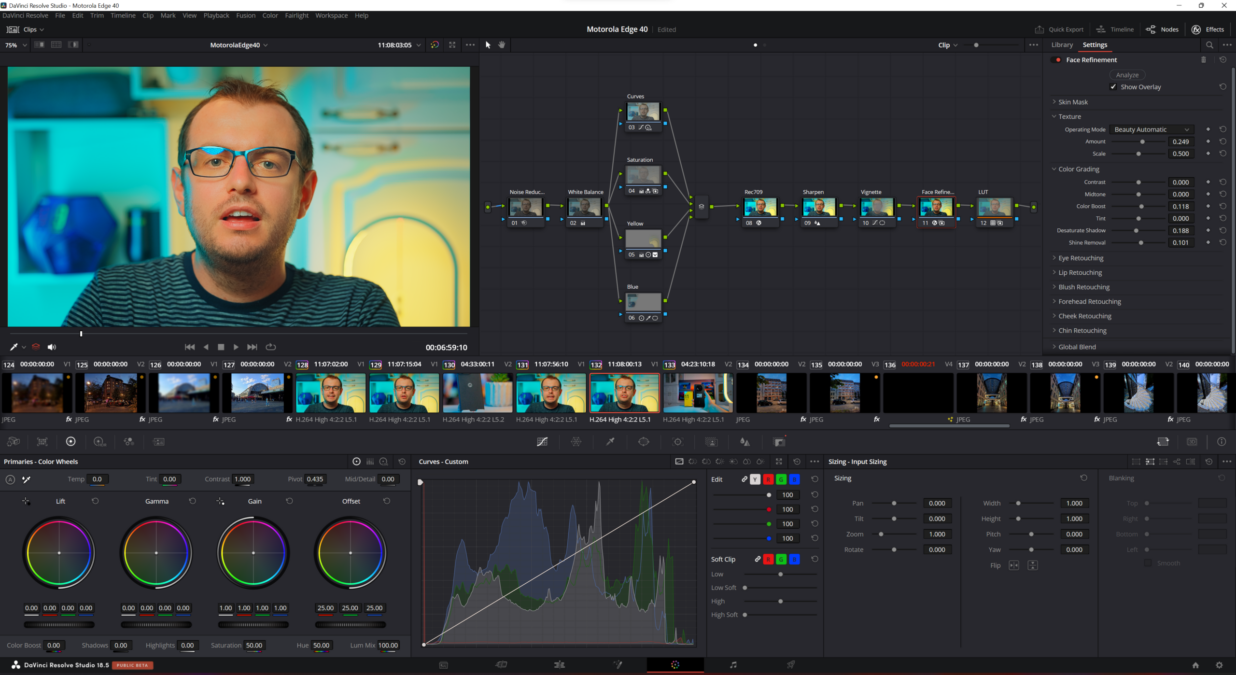Viewport: 1236px width, 675px height.
Task: Toggle the Y luminance curve channel button
Action: (755, 480)
